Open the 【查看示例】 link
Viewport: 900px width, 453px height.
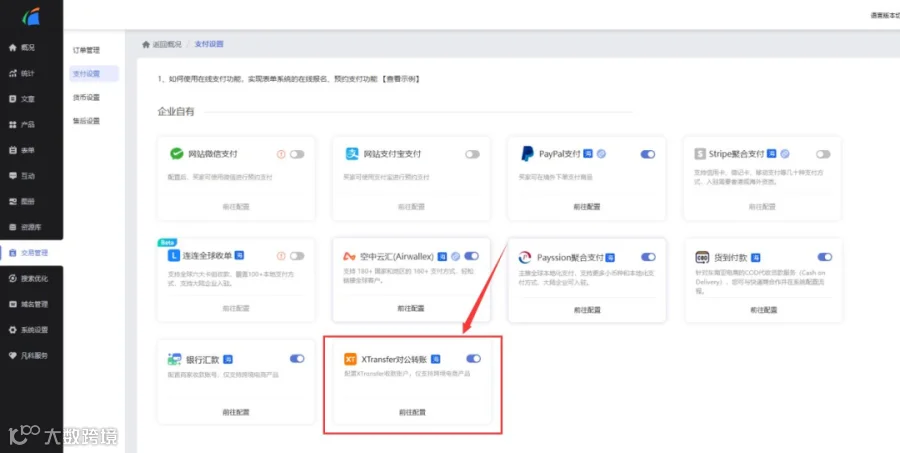click(401, 79)
